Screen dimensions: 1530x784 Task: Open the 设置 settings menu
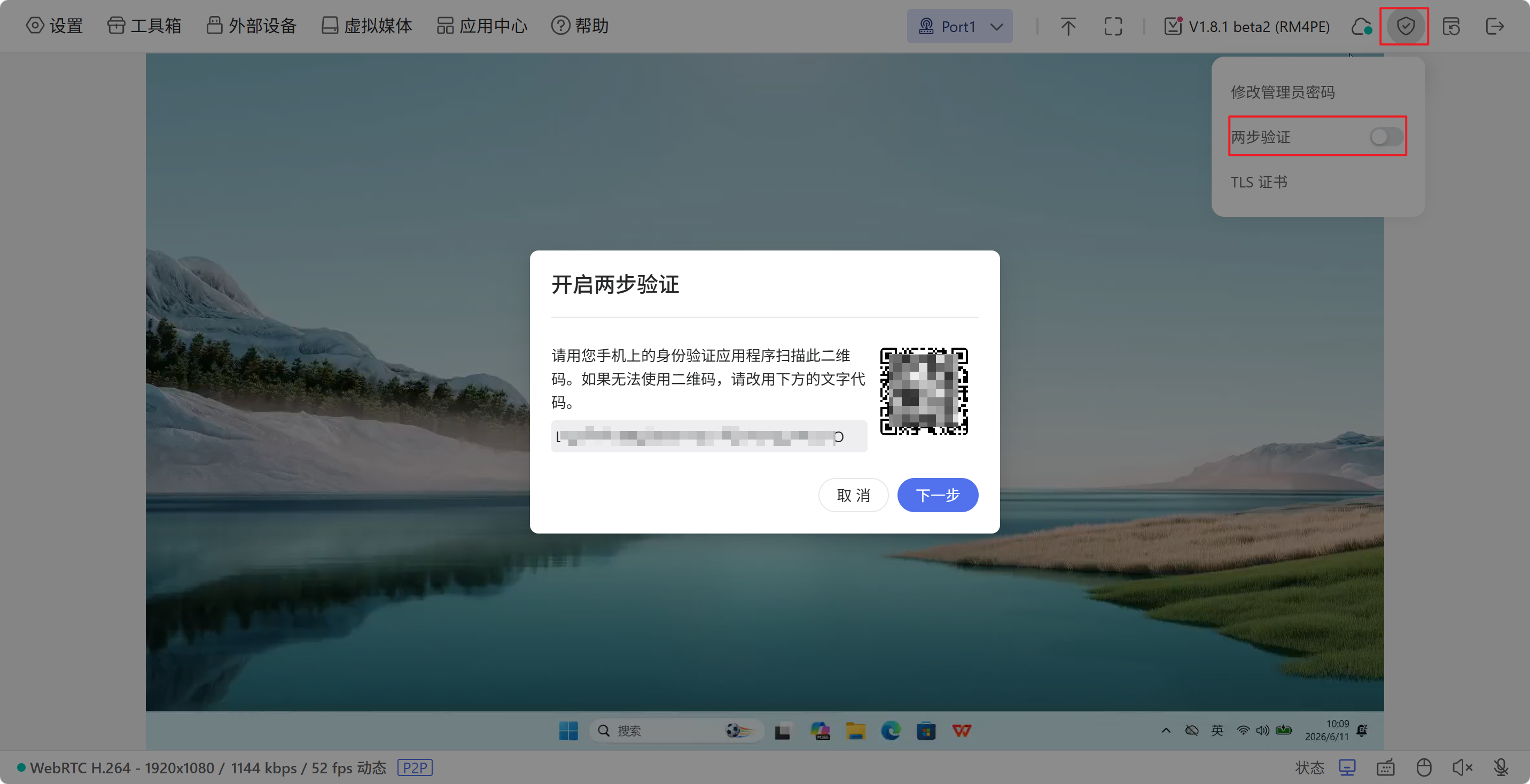pos(54,26)
